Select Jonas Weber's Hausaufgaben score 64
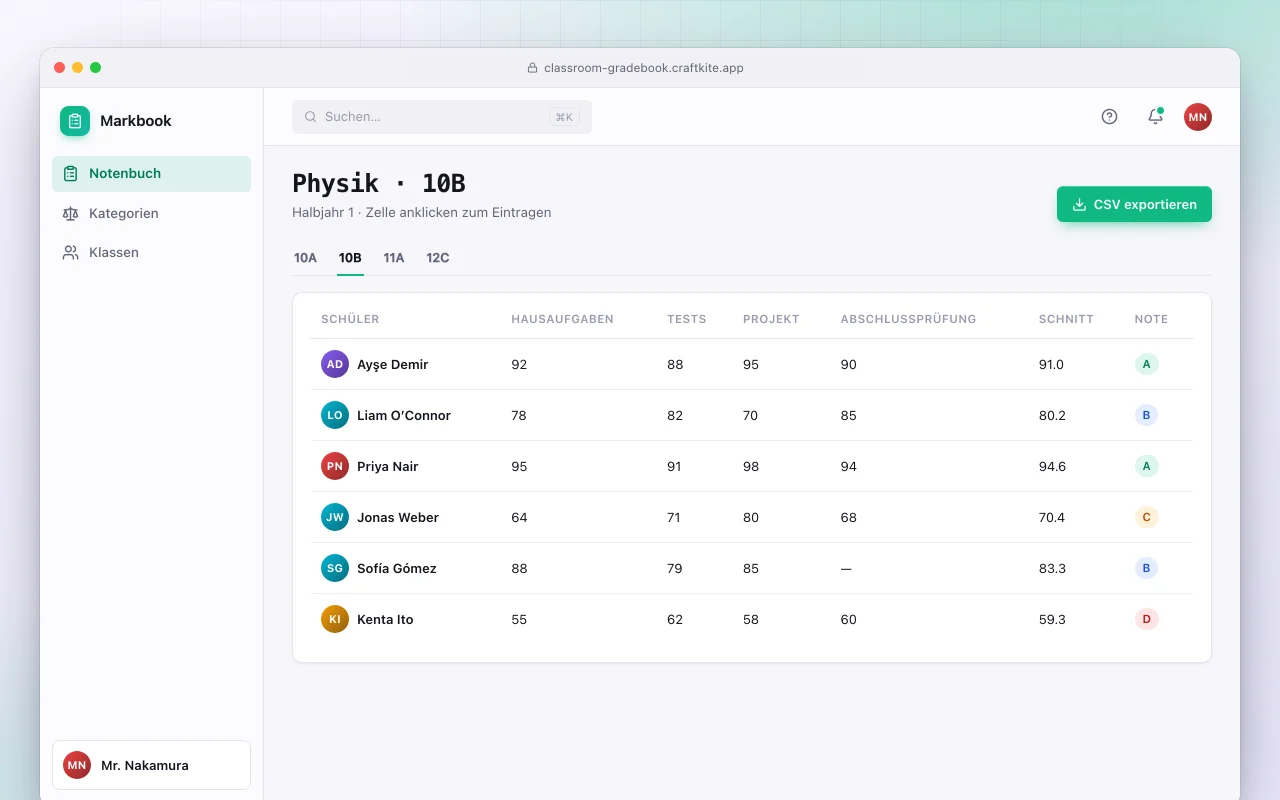1280x800 pixels. pos(519,517)
